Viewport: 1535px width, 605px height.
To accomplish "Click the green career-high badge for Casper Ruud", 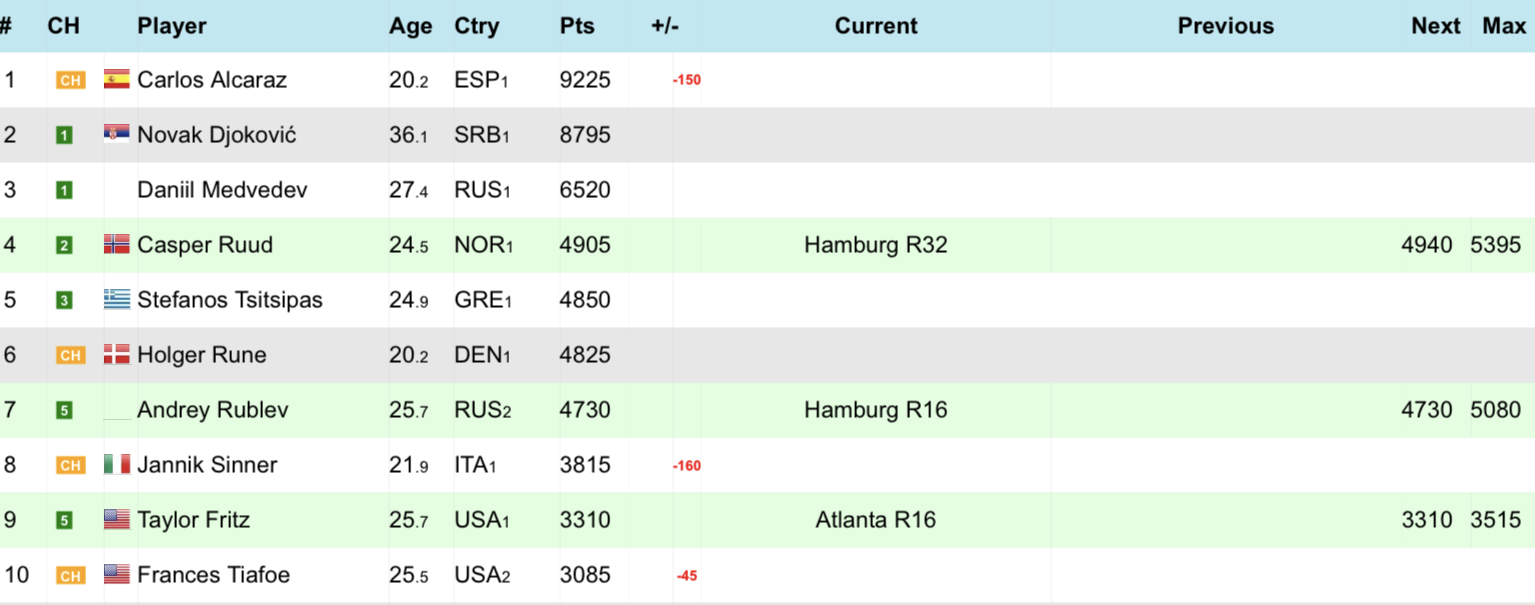I will (x=64, y=246).
